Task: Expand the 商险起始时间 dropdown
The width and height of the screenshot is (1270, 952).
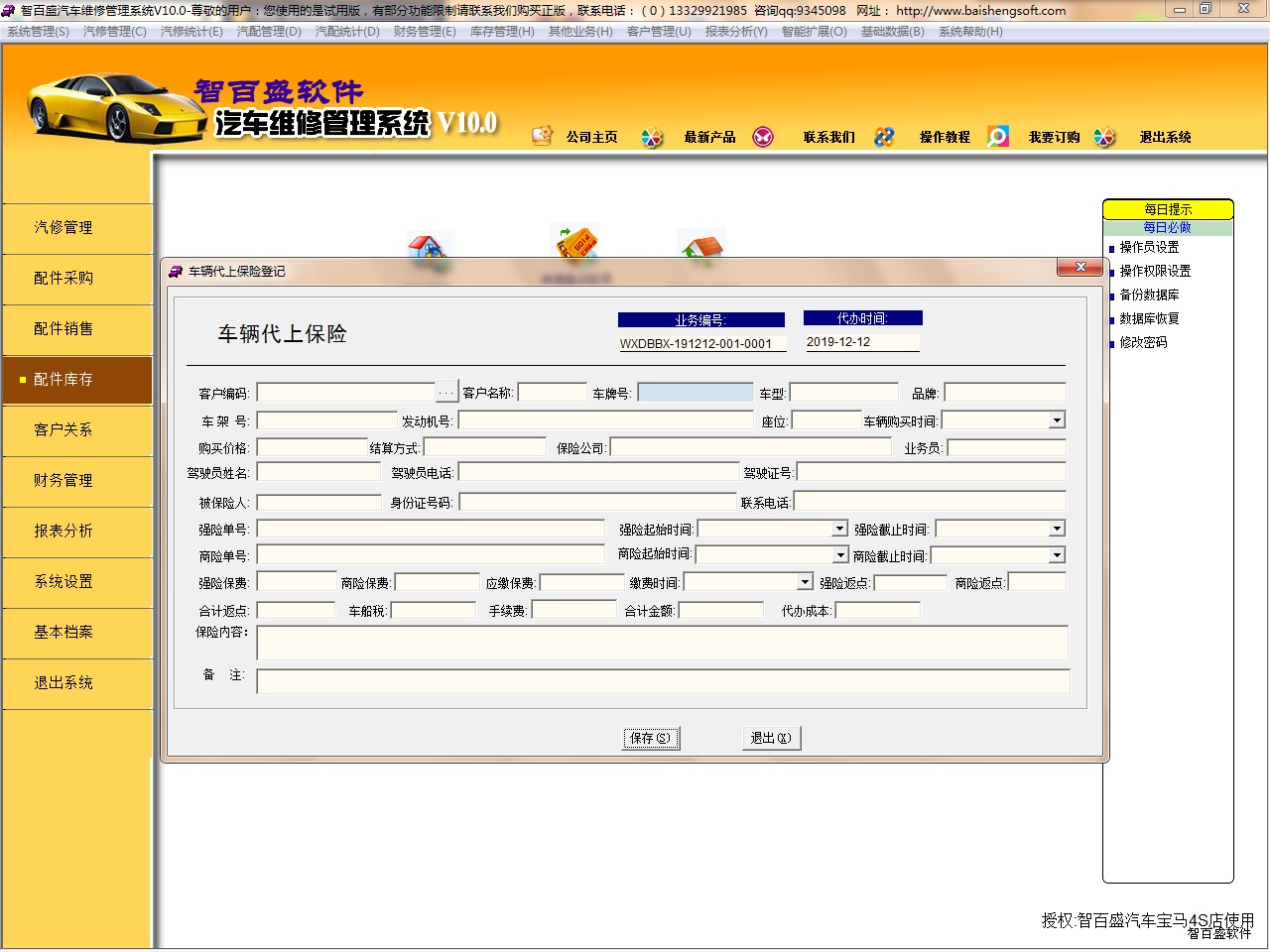Action: 840,554
